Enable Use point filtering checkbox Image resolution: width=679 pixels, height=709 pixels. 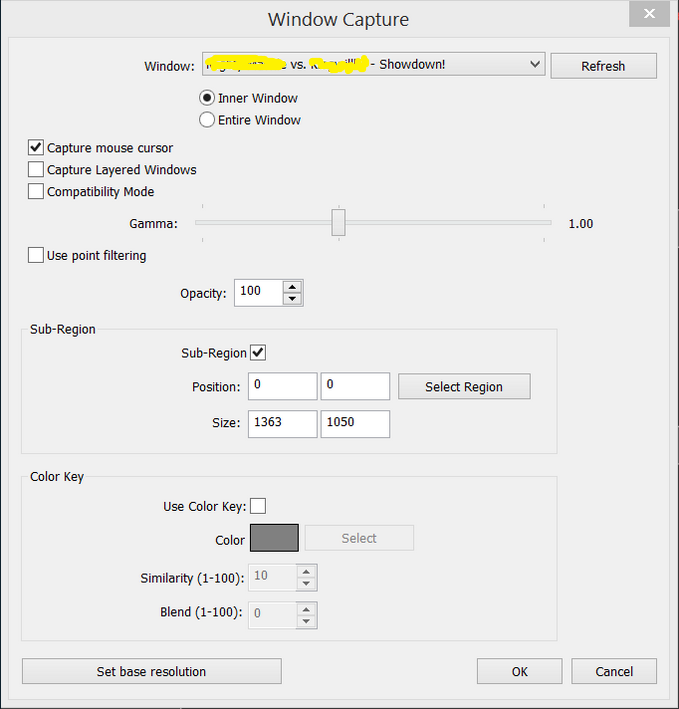coord(36,255)
